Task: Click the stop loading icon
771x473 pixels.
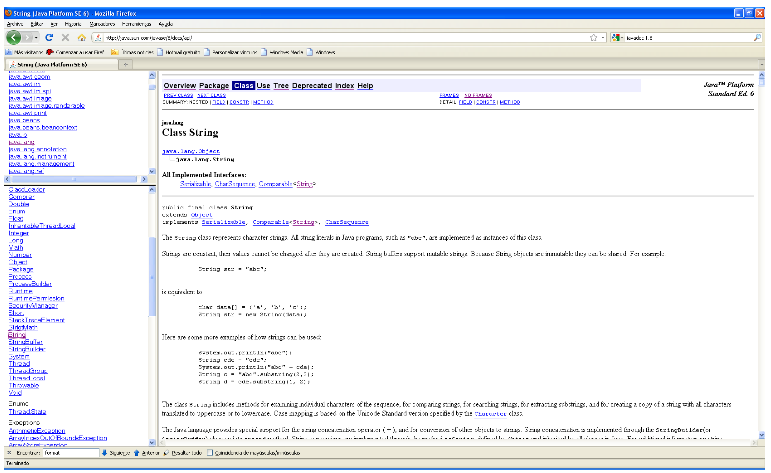Action: point(65,37)
